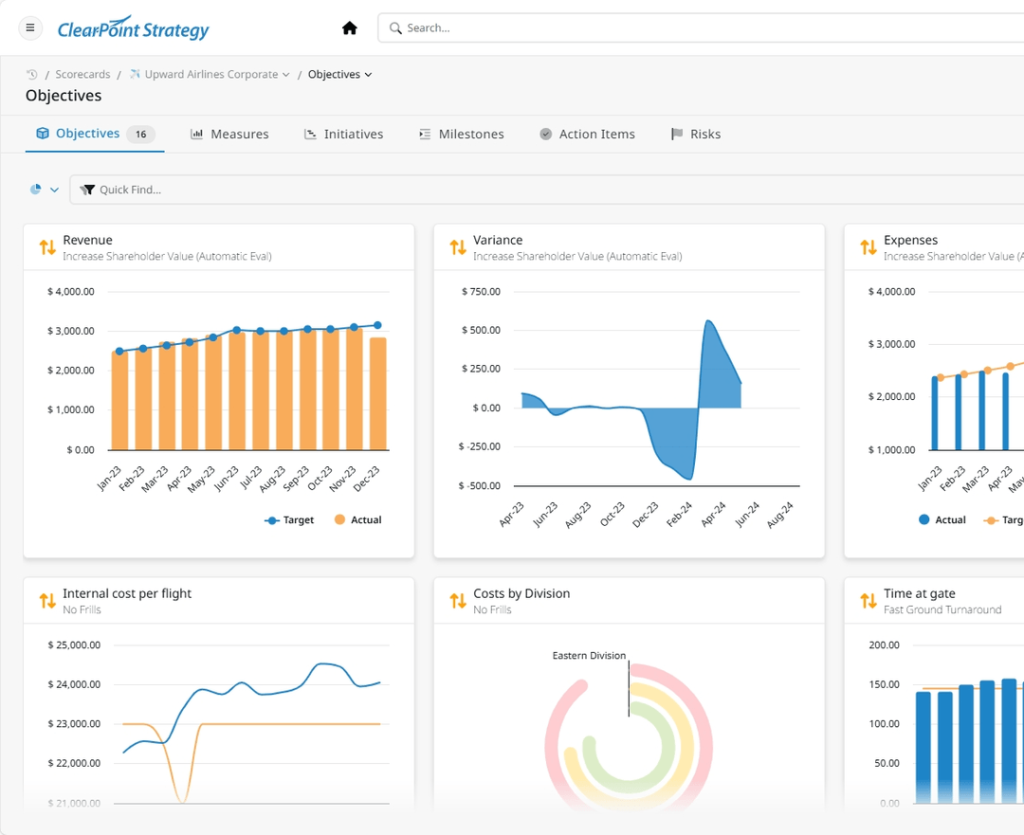Click the Increase Shareholder Value subtitle under Variance
1024x835 pixels.
coord(577,257)
